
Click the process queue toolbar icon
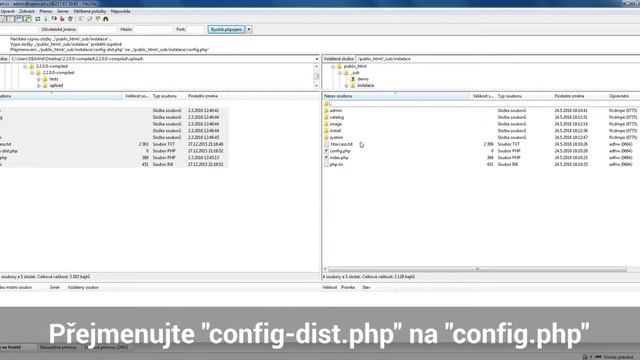(x=46, y=19)
